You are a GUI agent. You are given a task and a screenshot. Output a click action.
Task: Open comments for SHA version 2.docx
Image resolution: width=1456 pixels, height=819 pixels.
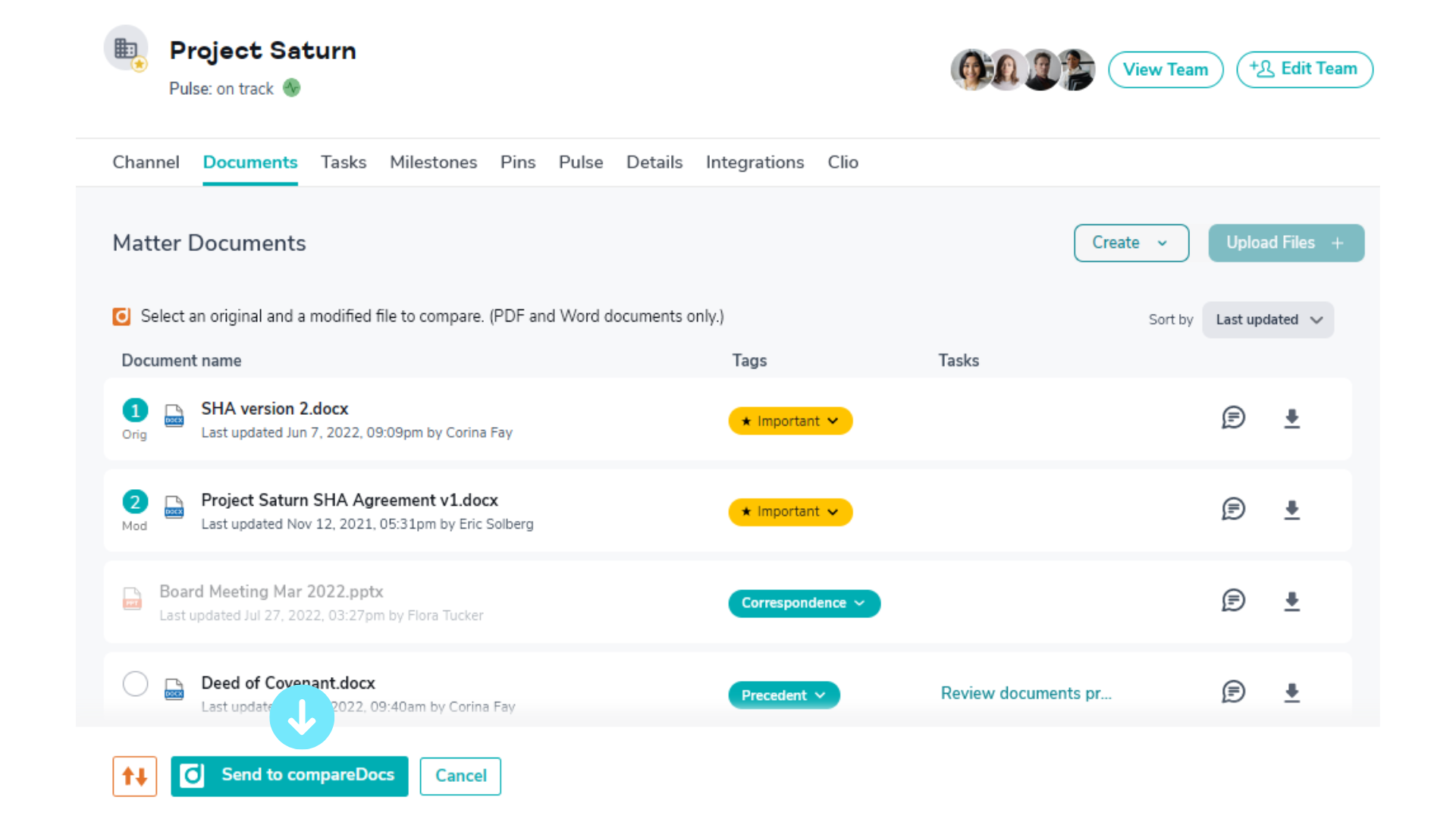[1233, 418]
